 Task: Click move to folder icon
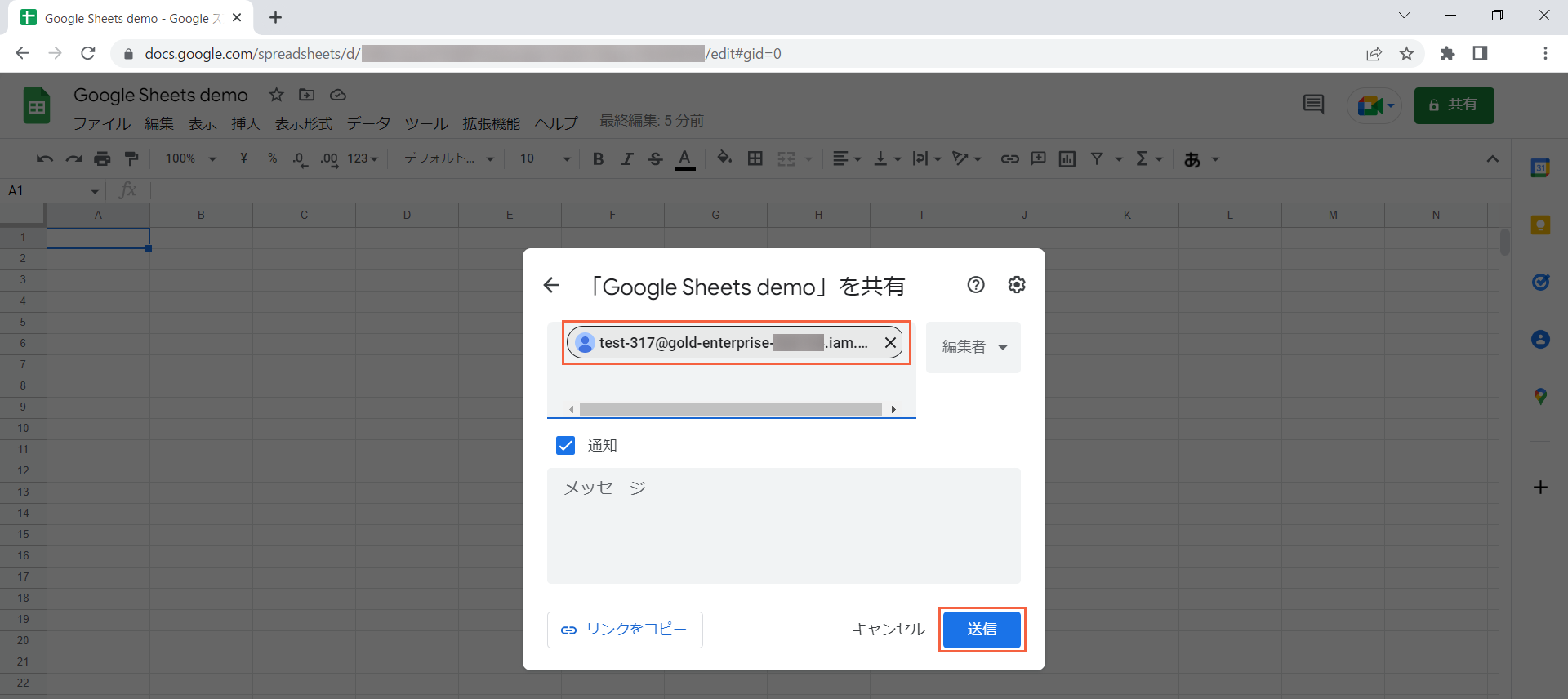(x=307, y=95)
